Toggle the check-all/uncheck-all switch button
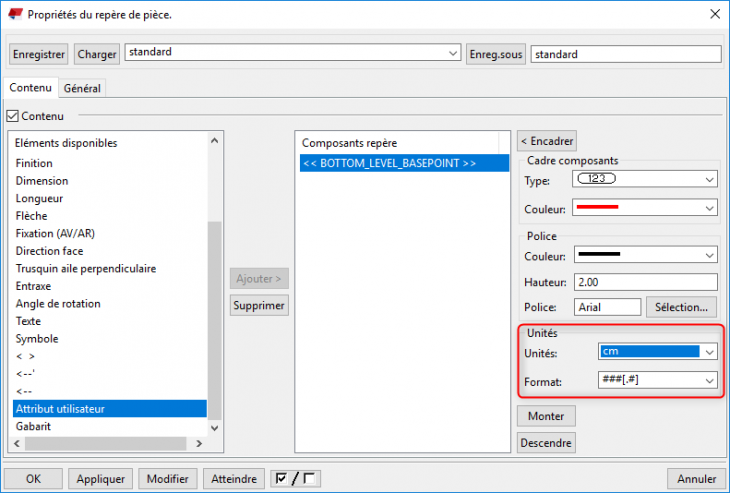Viewport: 730px width, 493px height. tap(296, 479)
